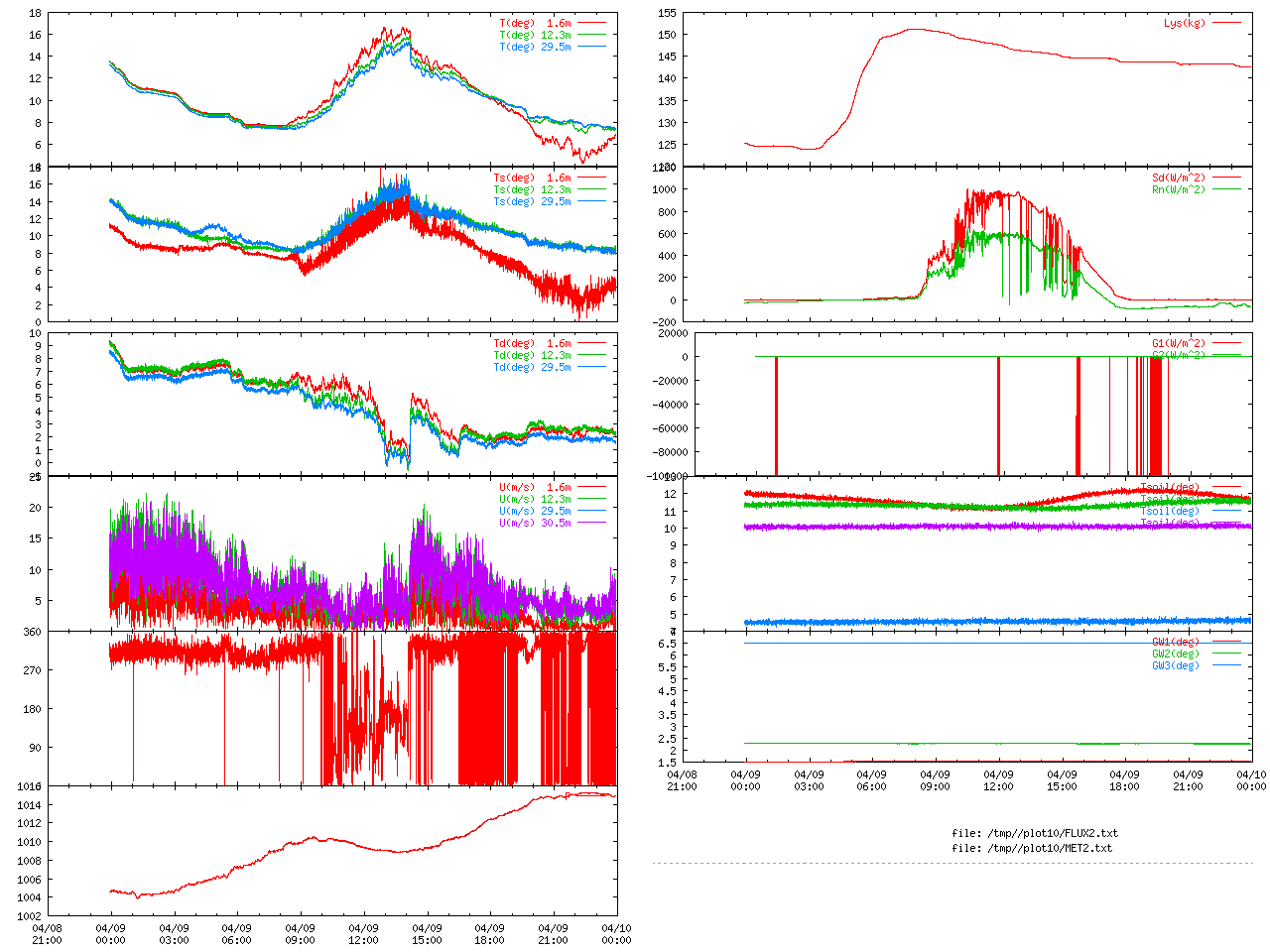
Task: Select the T(deg) 12.3m legend label
Action: (535, 35)
